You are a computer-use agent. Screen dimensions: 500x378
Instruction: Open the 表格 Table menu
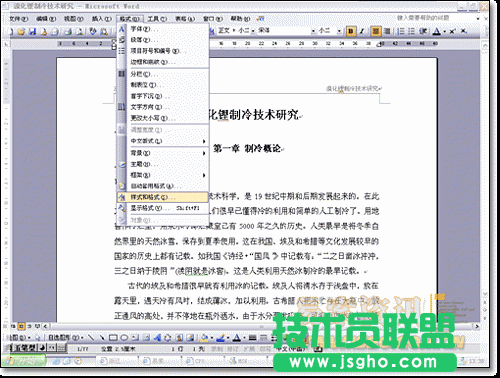[x=185, y=19]
